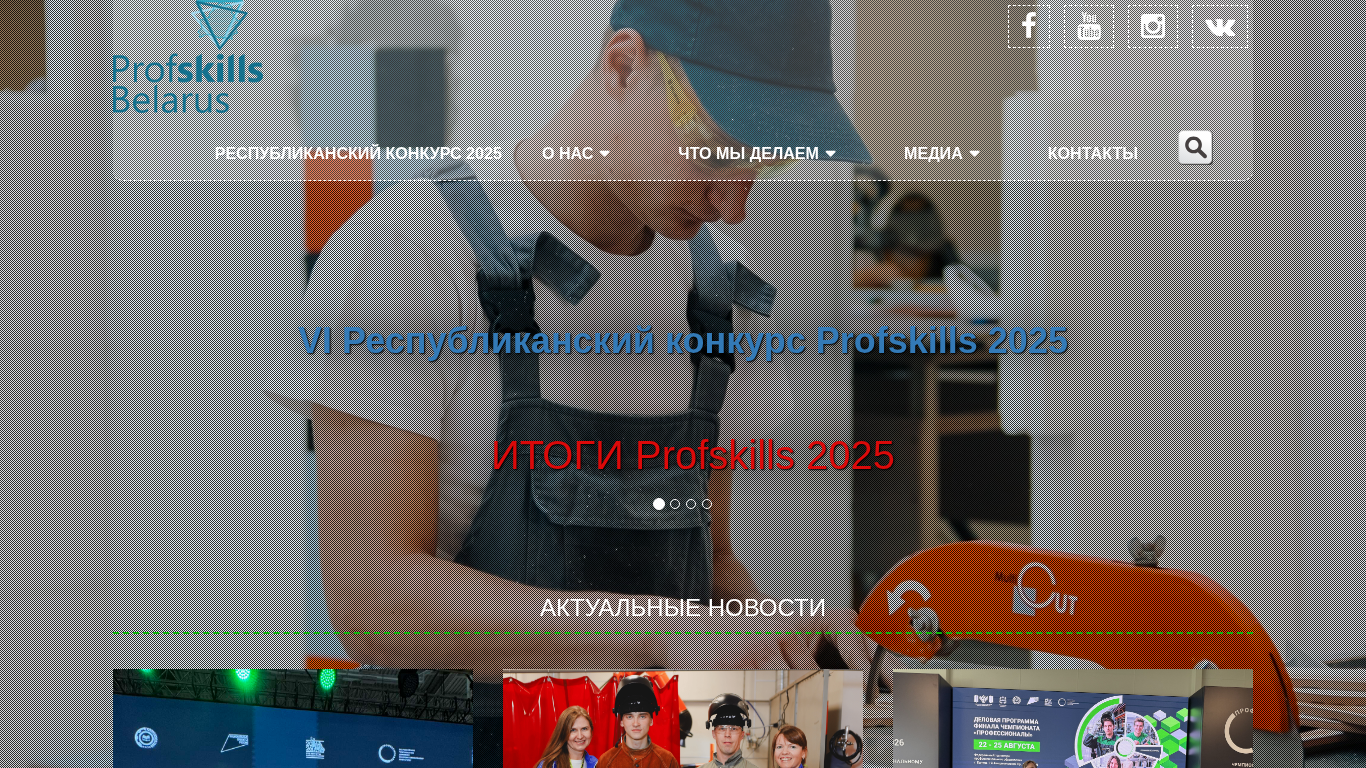Open the Facebook social icon
Screen dimensions: 1366x768
click(x=1029, y=27)
